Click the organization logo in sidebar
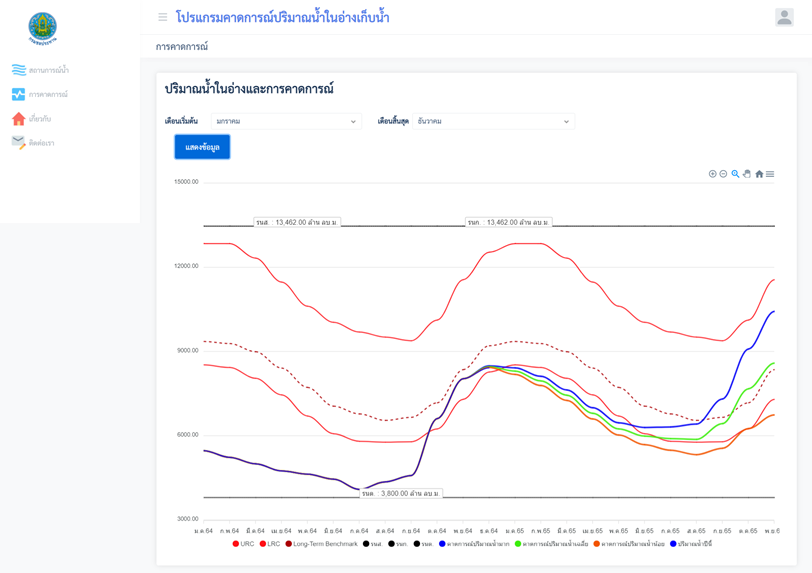812x573 pixels. [x=42, y=28]
